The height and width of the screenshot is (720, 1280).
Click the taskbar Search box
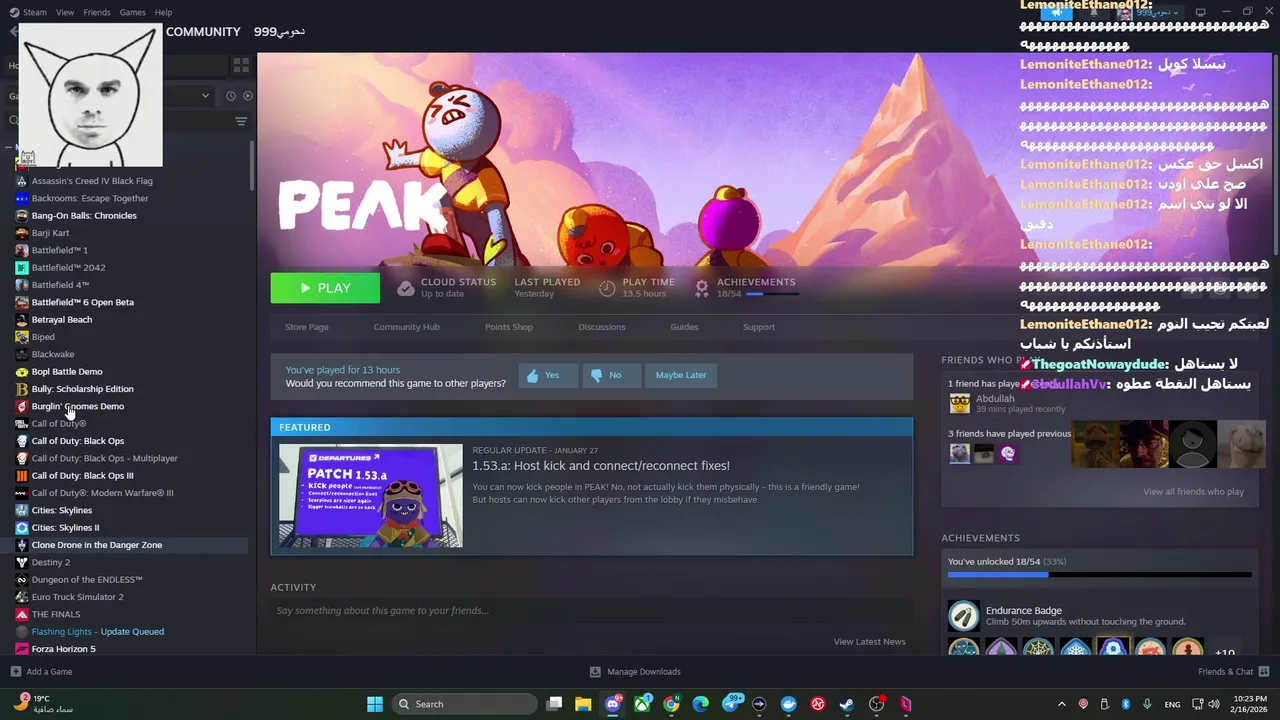coord(465,704)
